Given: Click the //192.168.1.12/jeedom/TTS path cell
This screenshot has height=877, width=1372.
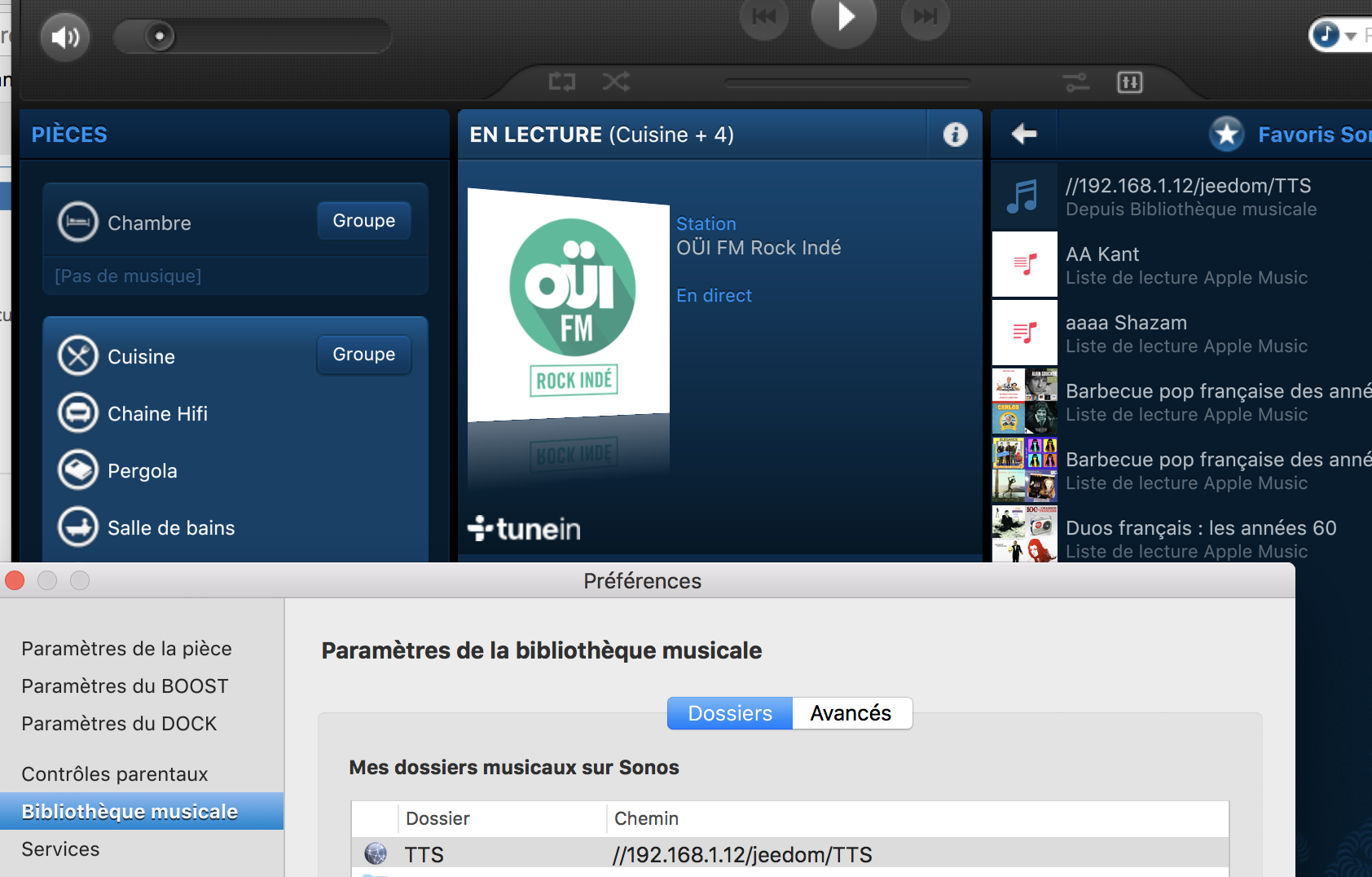Looking at the screenshot, I should click(742, 854).
